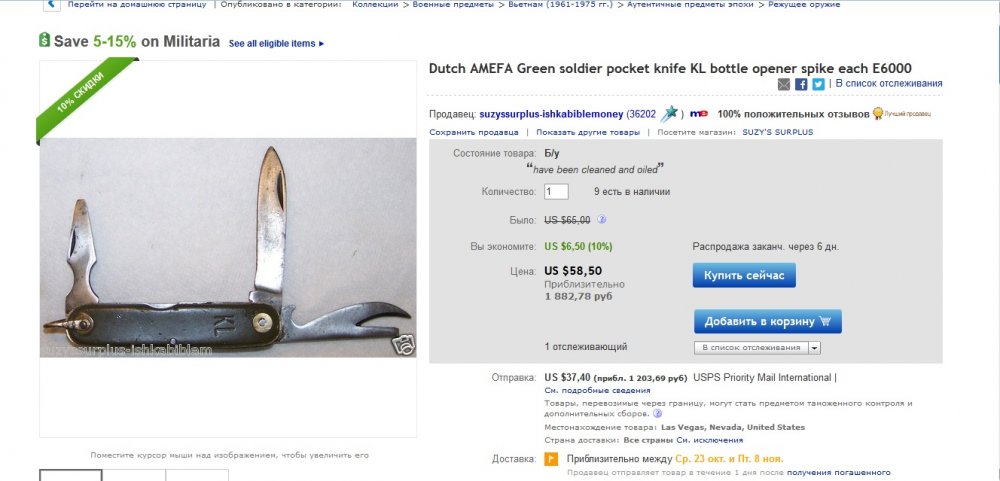The width and height of the screenshot is (1000, 481).
Task: Share listing on Facebook icon
Action: [x=801, y=84]
